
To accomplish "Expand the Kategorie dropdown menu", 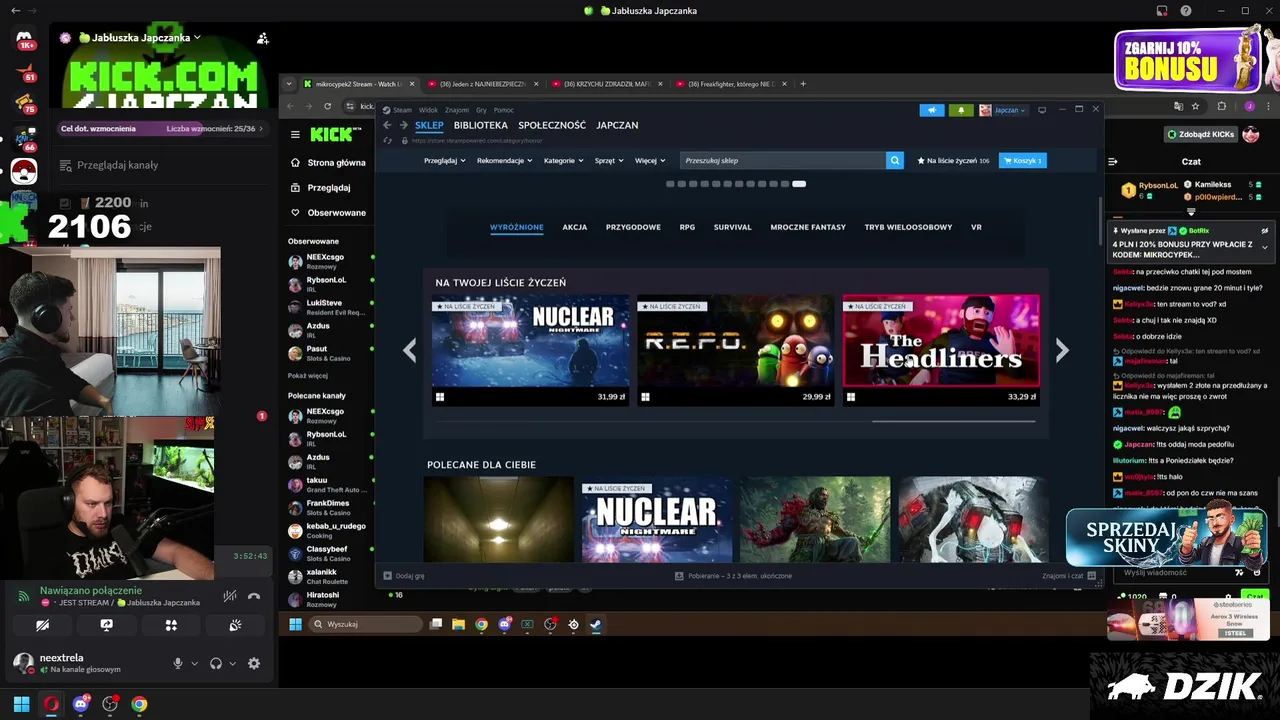I will coord(564,160).
